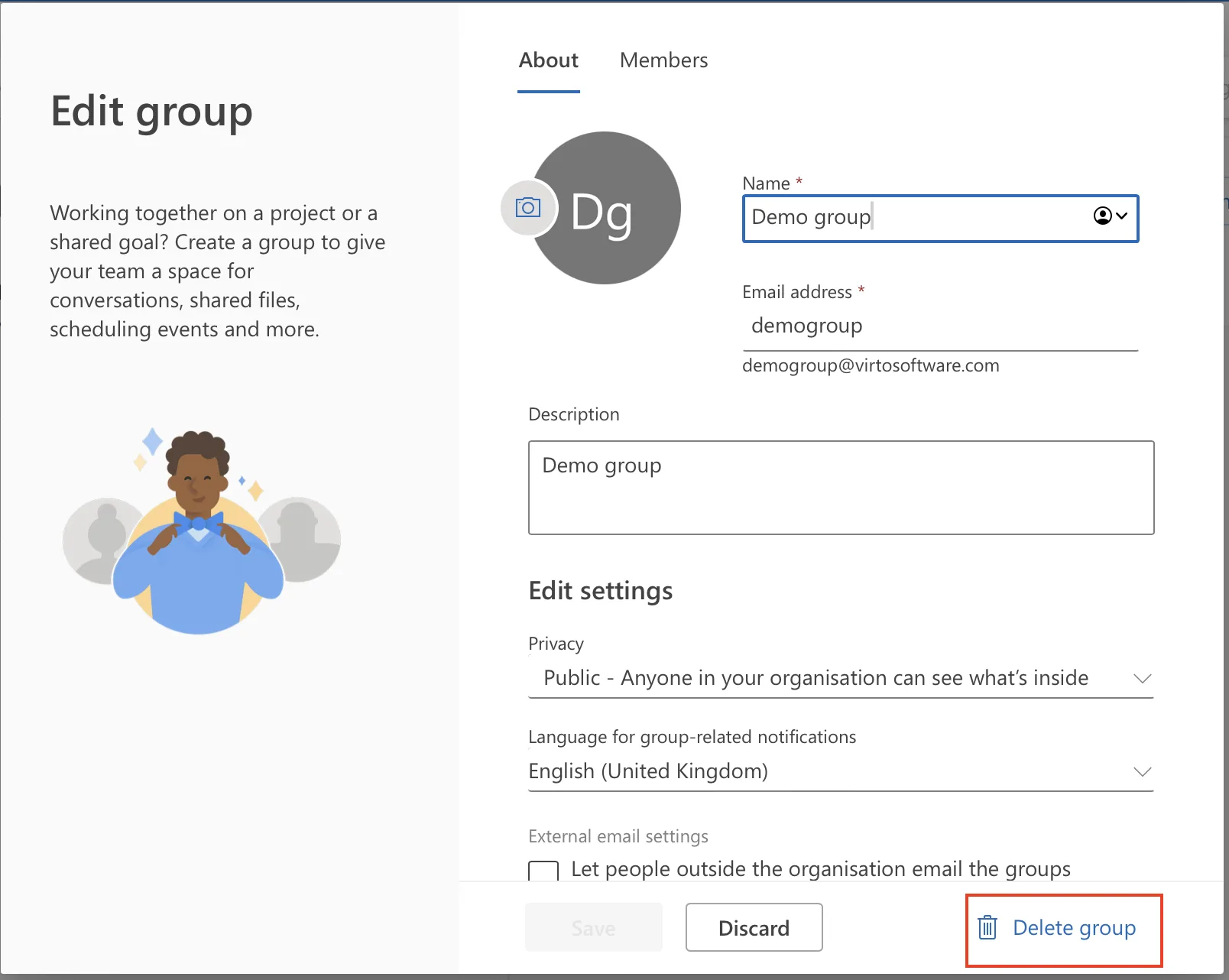The image size is (1229, 980).
Task: Click the people icon inside the Name field
Action: (1102, 217)
